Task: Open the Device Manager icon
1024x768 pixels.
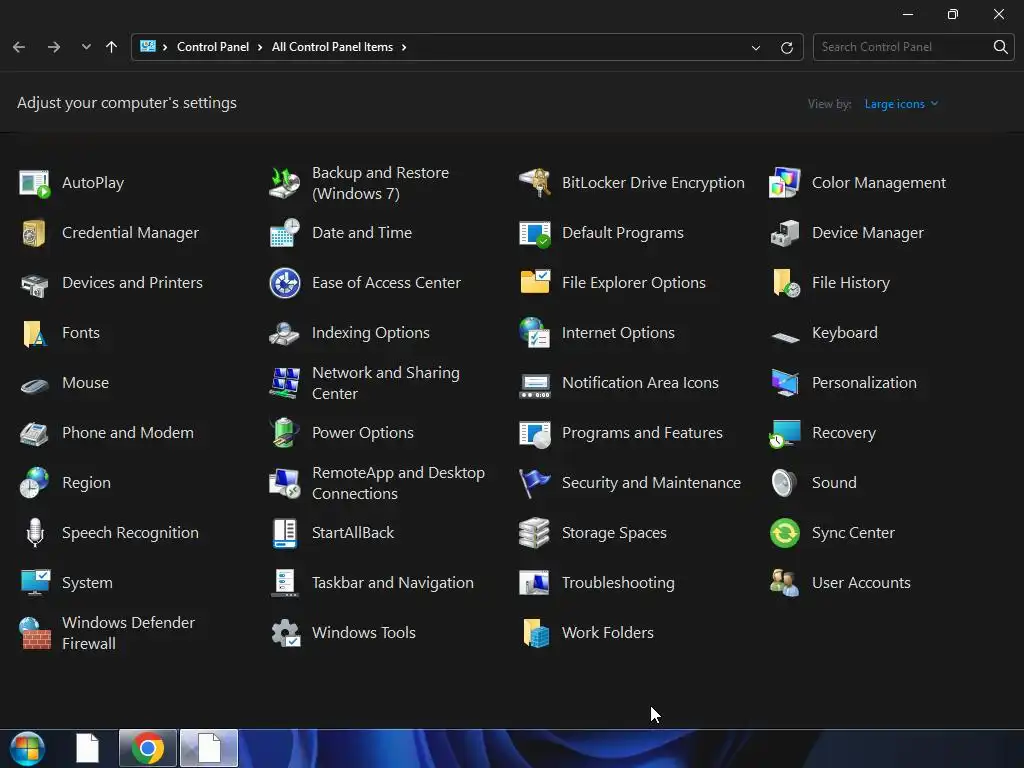Action: 785,233
